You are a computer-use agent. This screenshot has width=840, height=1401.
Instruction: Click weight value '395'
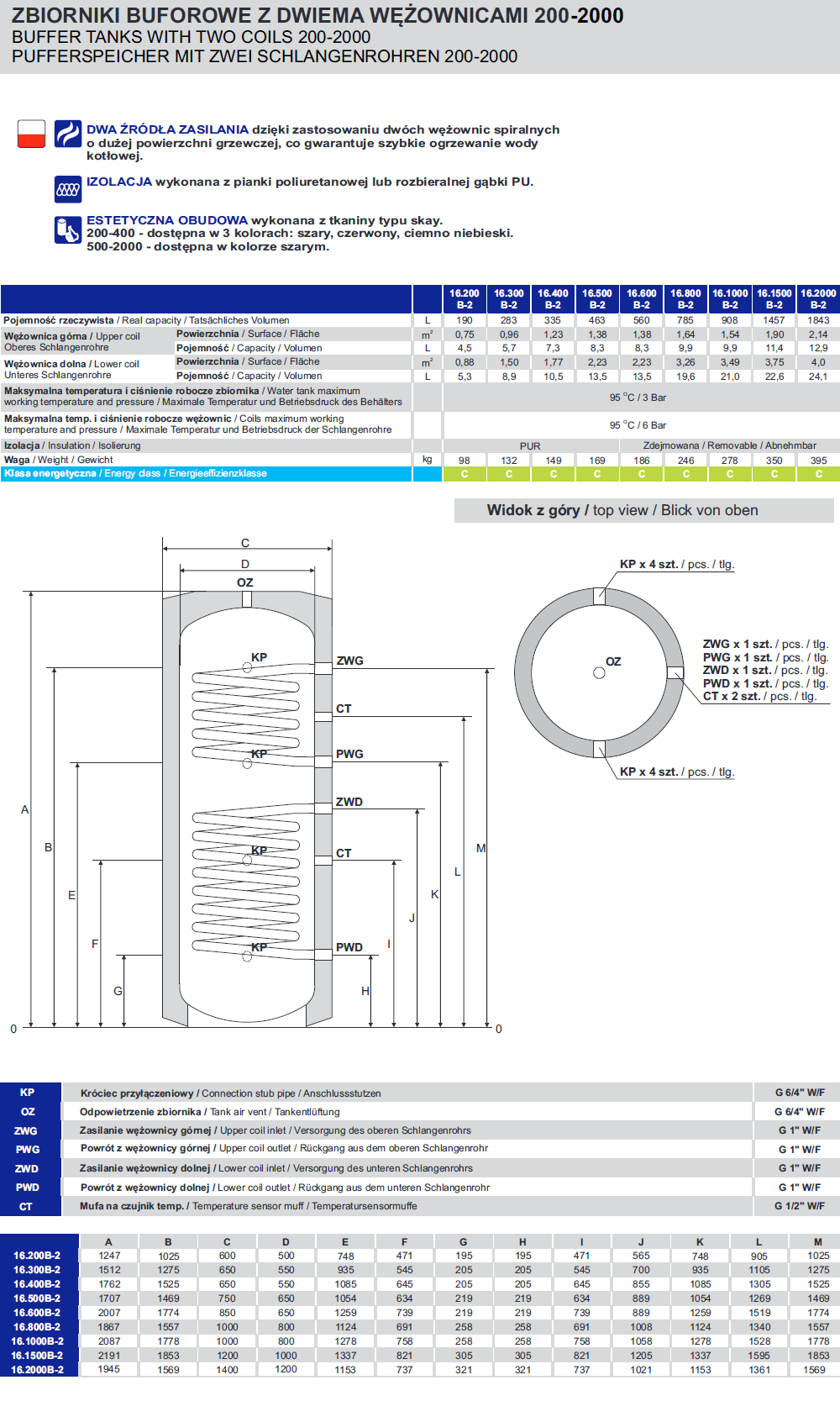tap(818, 461)
